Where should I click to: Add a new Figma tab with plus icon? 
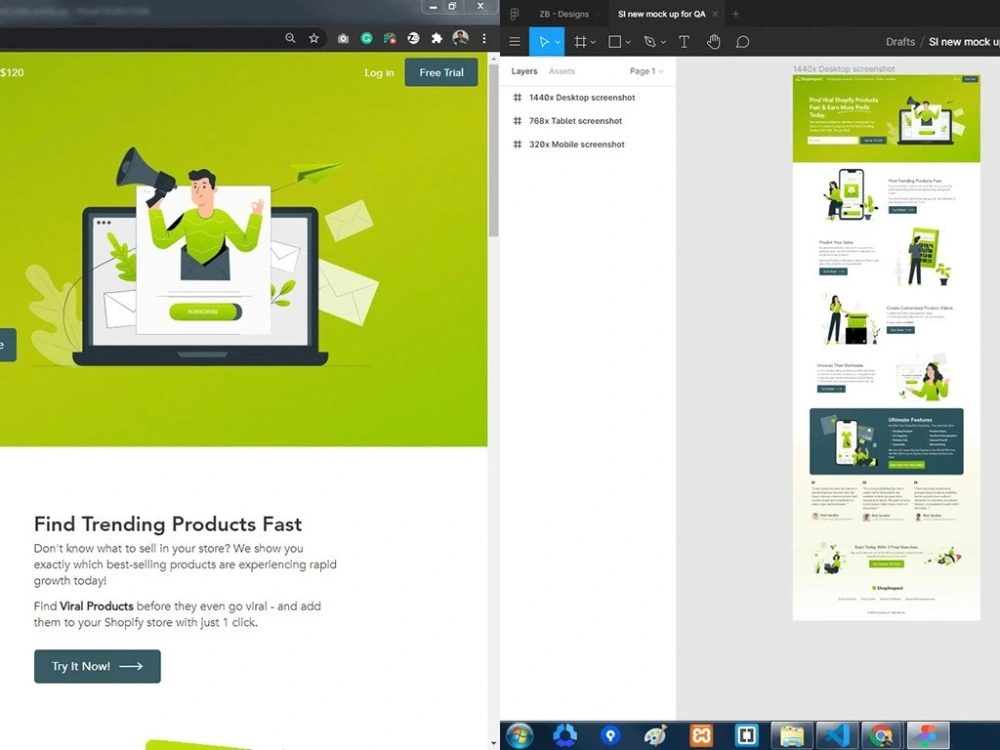click(x=735, y=14)
